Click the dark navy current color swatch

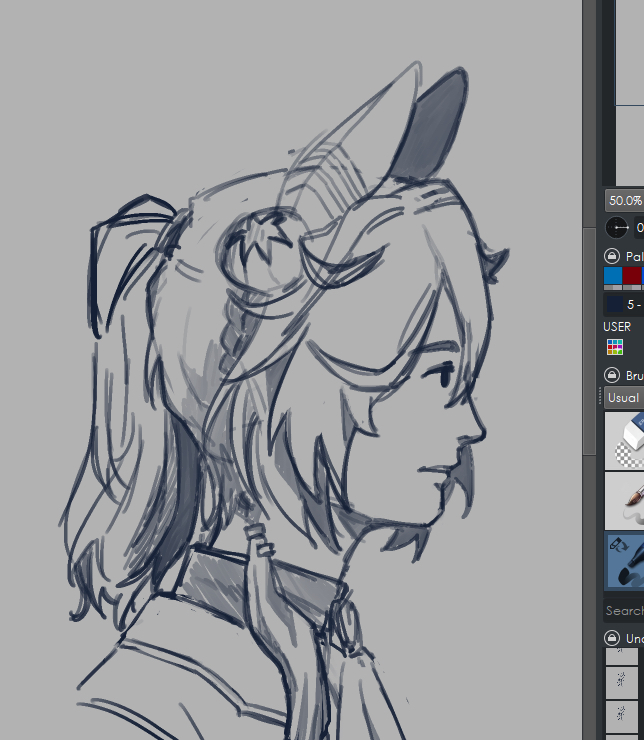pyautogui.click(x=613, y=304)
